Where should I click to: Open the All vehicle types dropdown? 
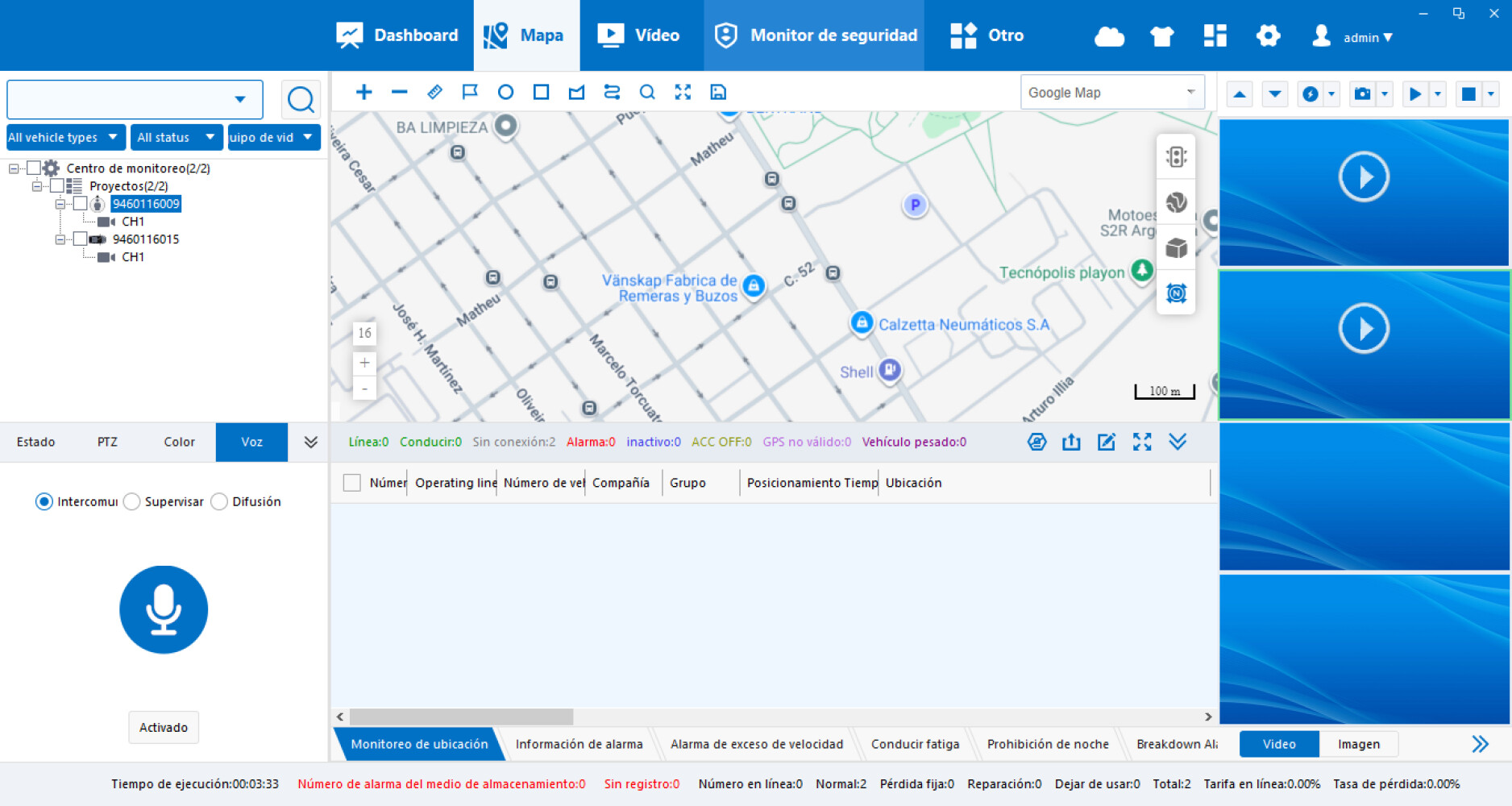pos(64,137)
